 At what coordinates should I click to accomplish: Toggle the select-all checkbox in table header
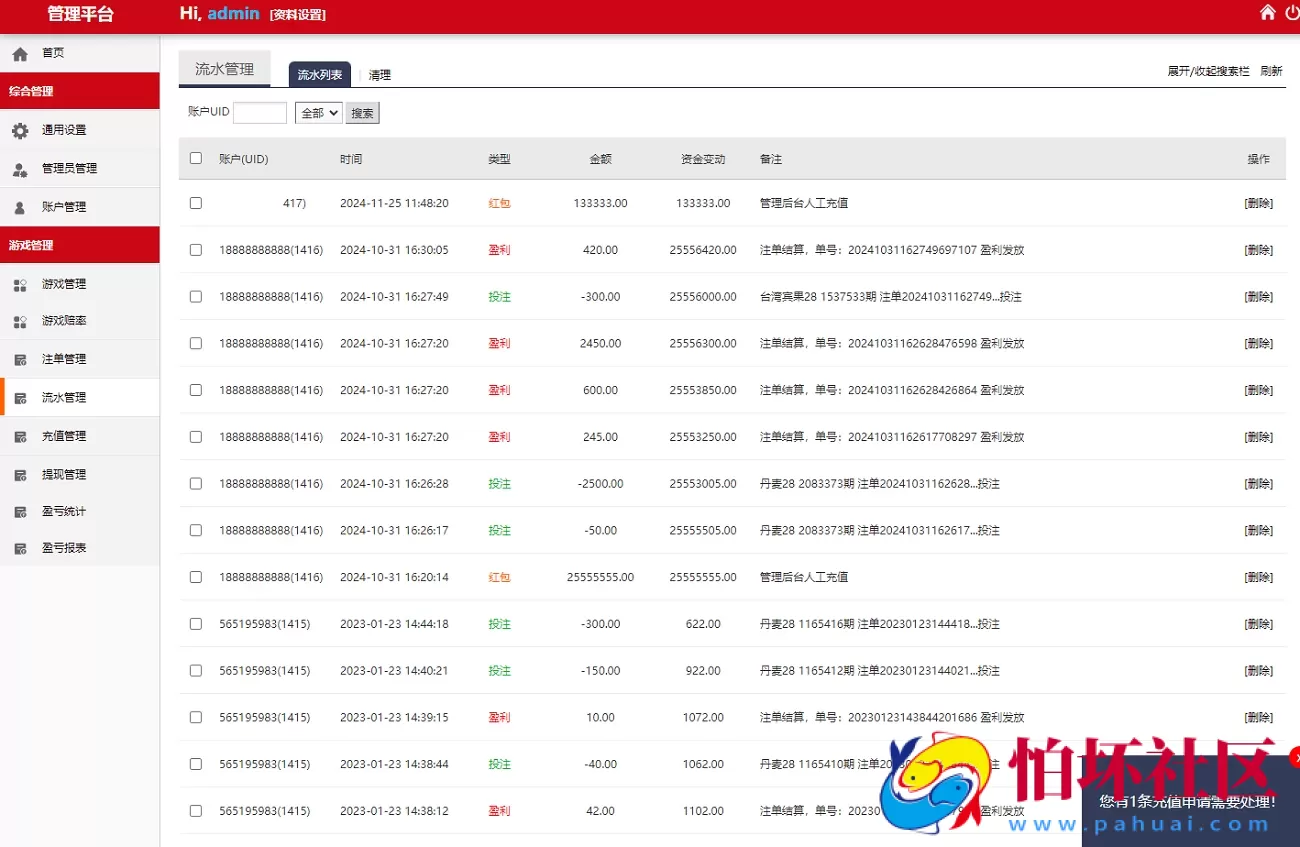click(x=196, y=158)
